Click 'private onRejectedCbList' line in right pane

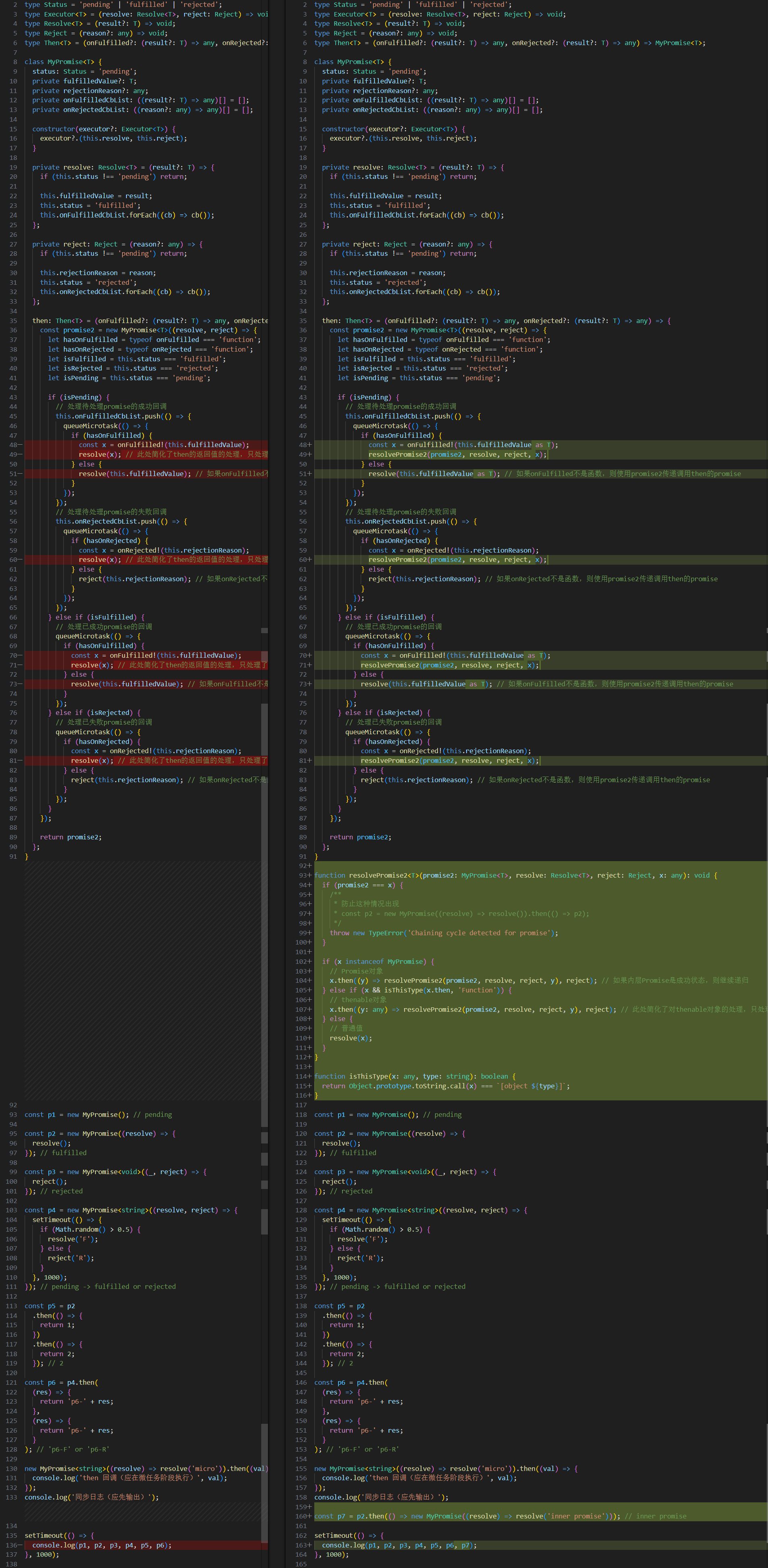(x=432, y=110)
